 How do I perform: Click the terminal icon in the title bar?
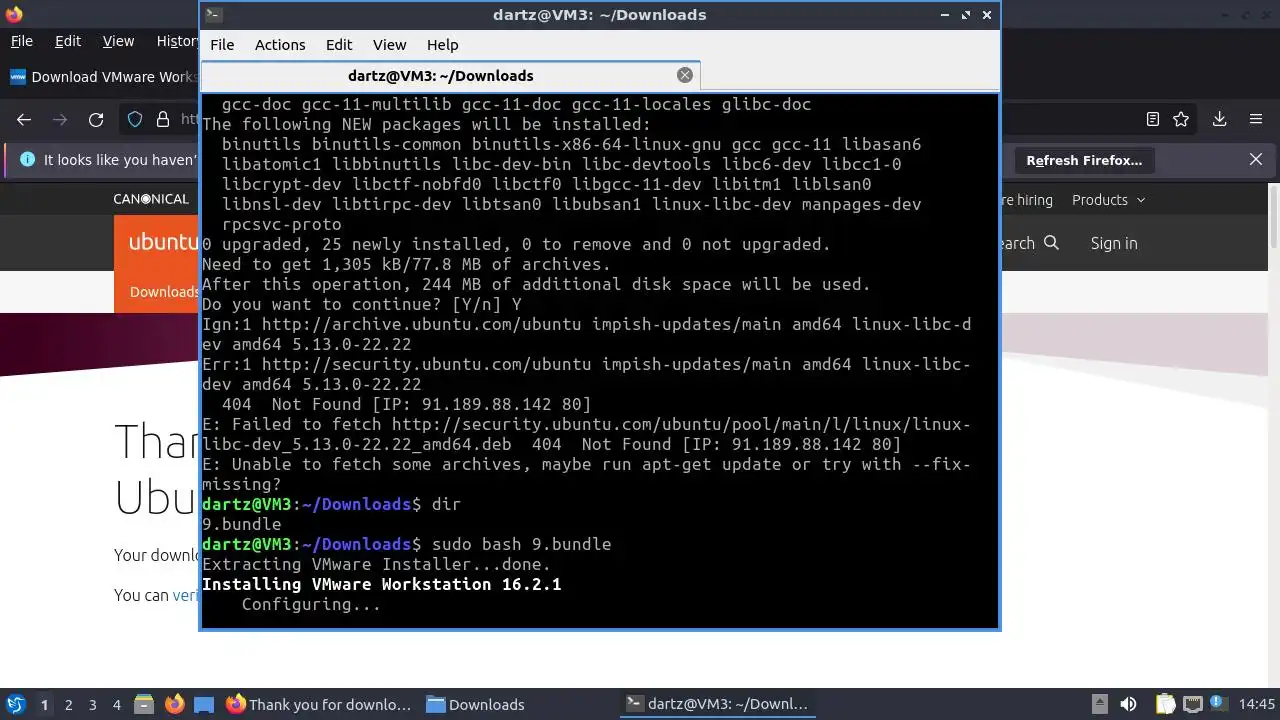(x=213, y=15)
